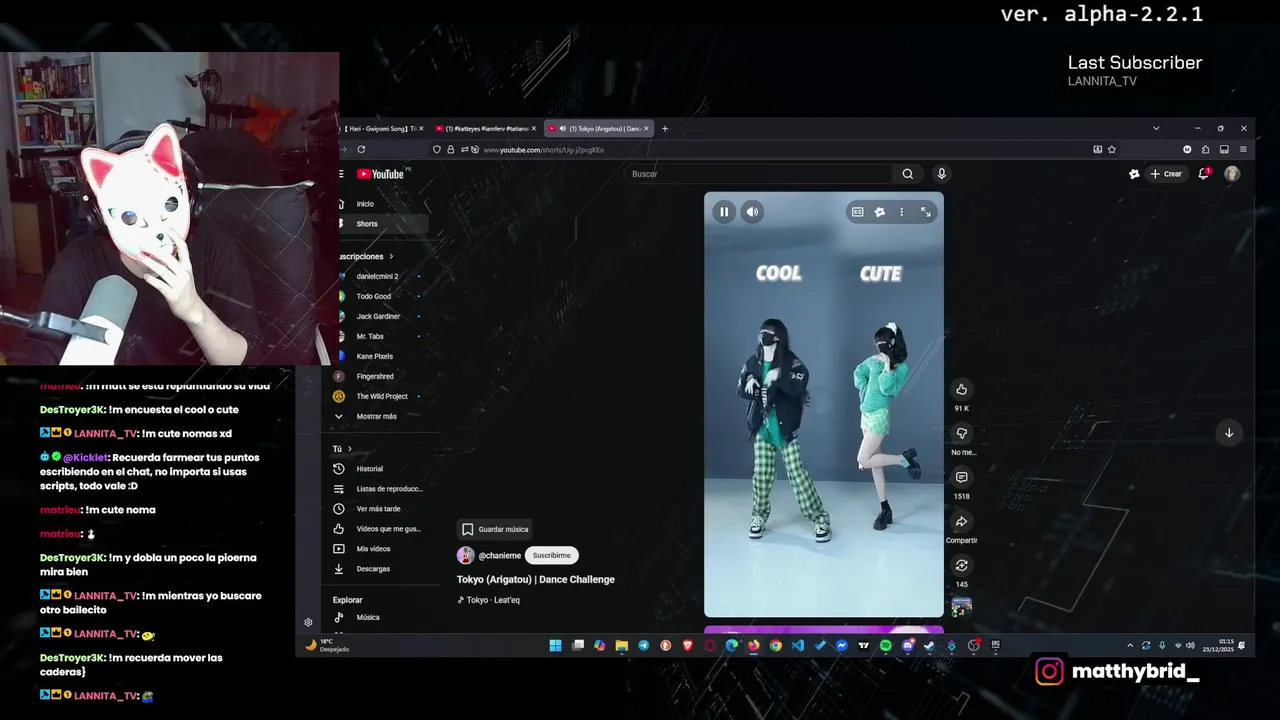1280x720 pixels.
Task: Open Historial in the sidebar
Action: point(370,469)
